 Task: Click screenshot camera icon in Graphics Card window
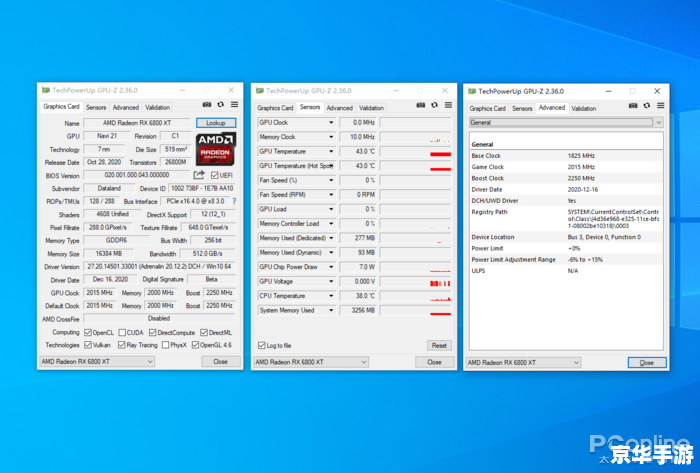click(207, 104)
